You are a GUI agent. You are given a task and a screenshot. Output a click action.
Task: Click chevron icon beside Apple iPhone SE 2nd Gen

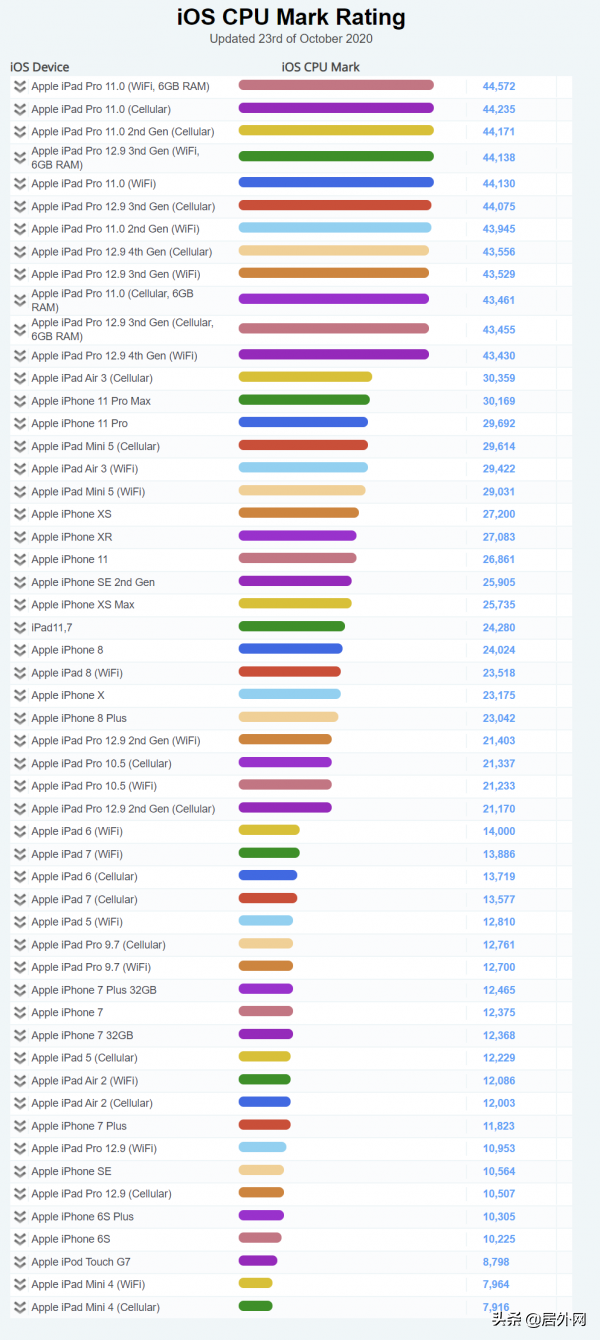(19, 582)
